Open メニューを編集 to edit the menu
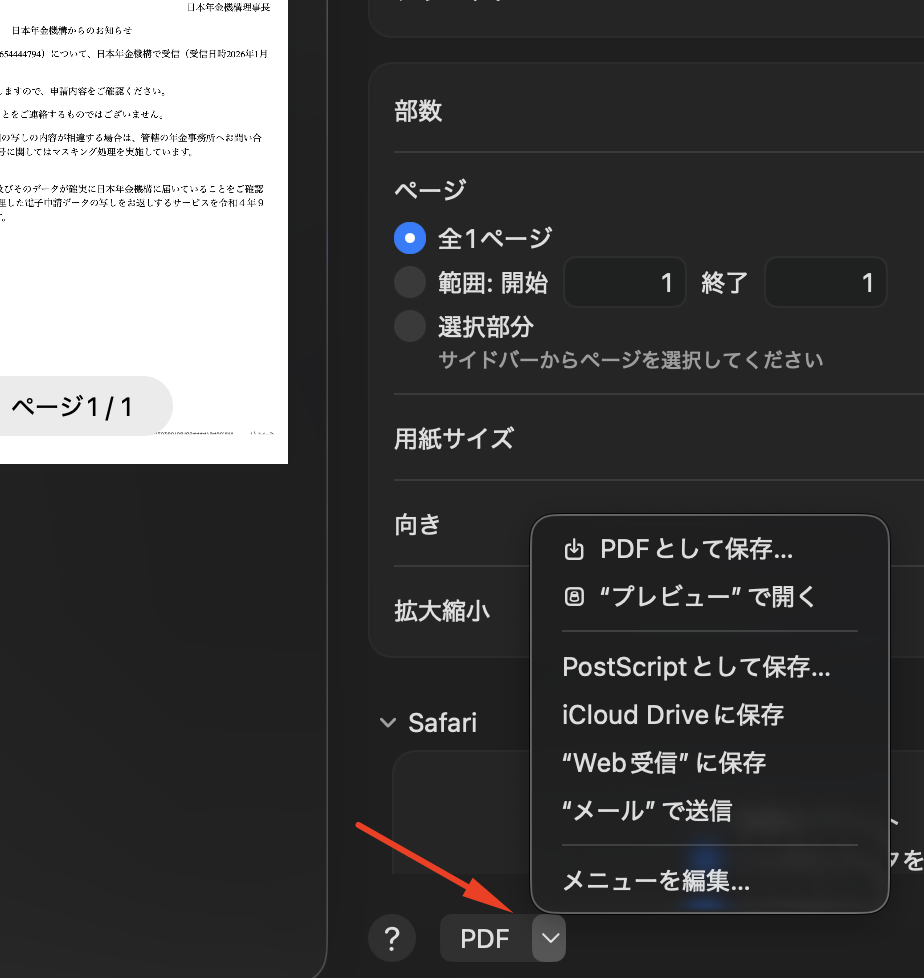This screenshot has width=924, height=978. 656,881
